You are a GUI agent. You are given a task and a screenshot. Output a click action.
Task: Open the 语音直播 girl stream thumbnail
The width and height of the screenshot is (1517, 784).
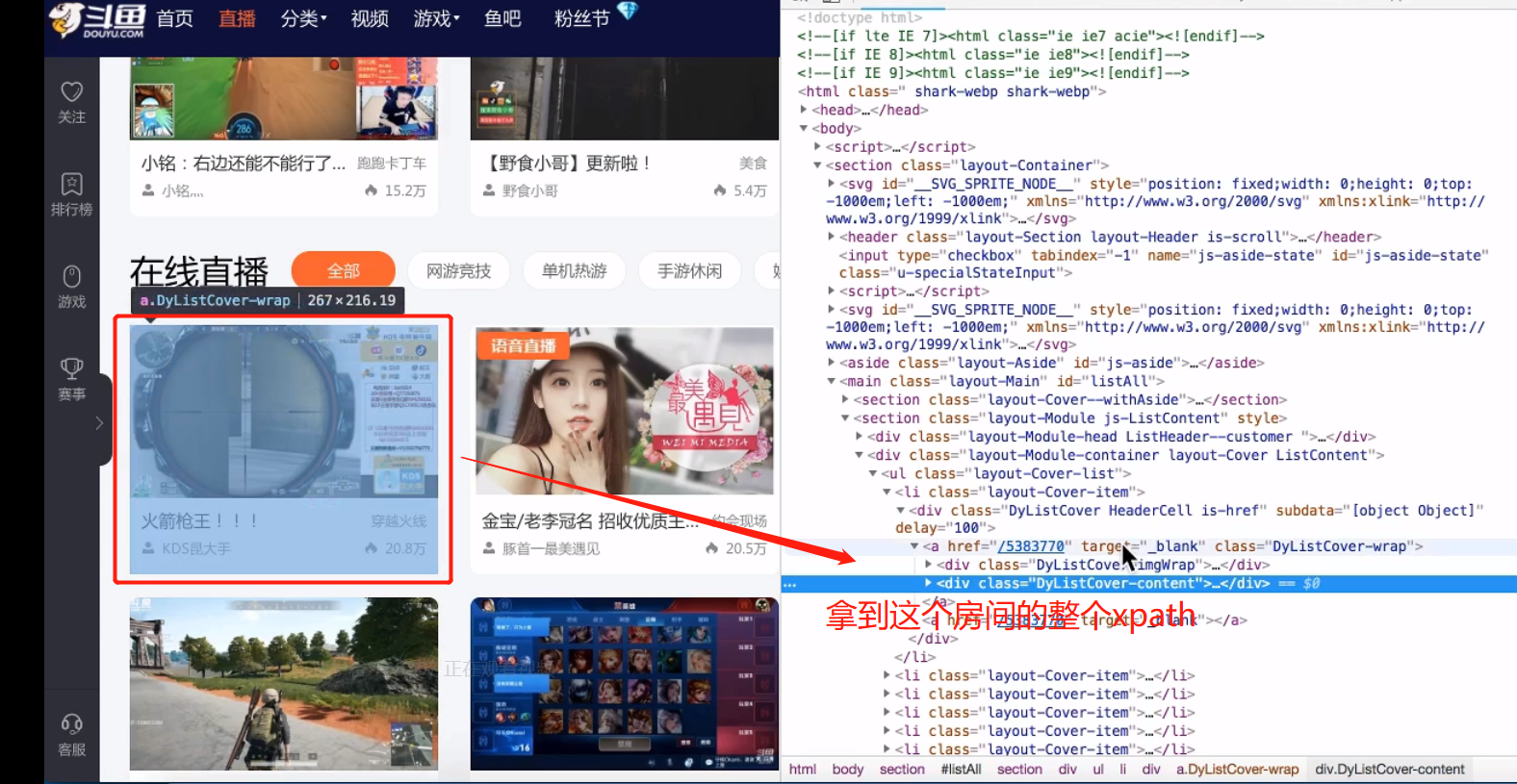coord(625,411)
